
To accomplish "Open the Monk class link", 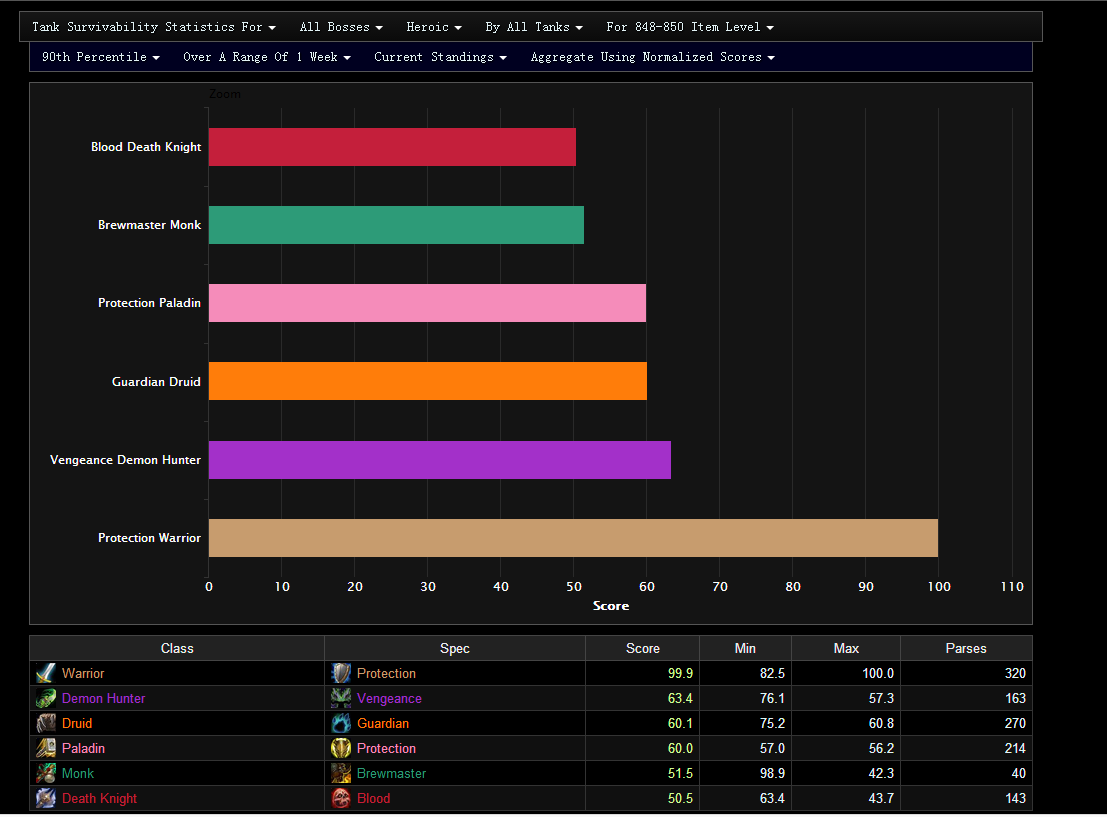I will pyautogui.click(x=78, y=774).
